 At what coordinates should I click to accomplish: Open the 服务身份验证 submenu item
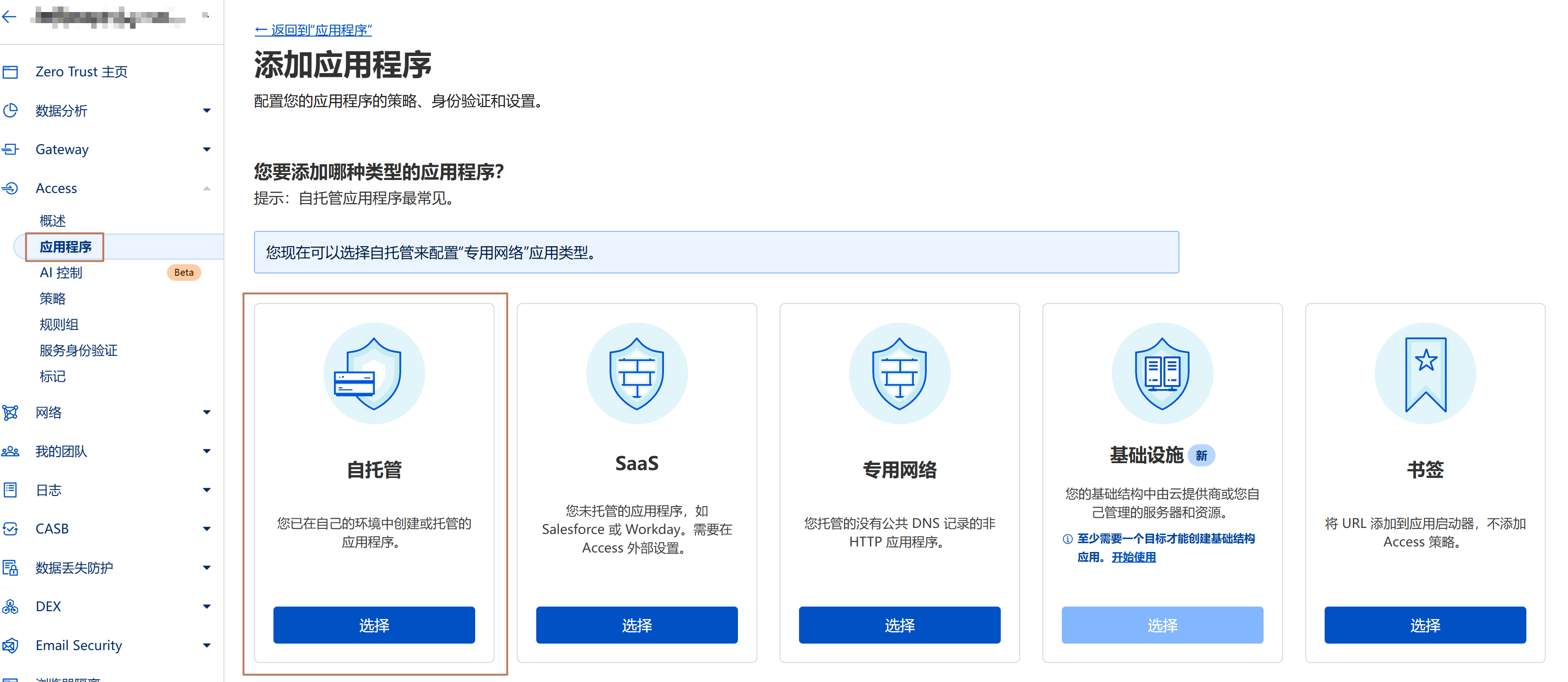pos(79,350)
